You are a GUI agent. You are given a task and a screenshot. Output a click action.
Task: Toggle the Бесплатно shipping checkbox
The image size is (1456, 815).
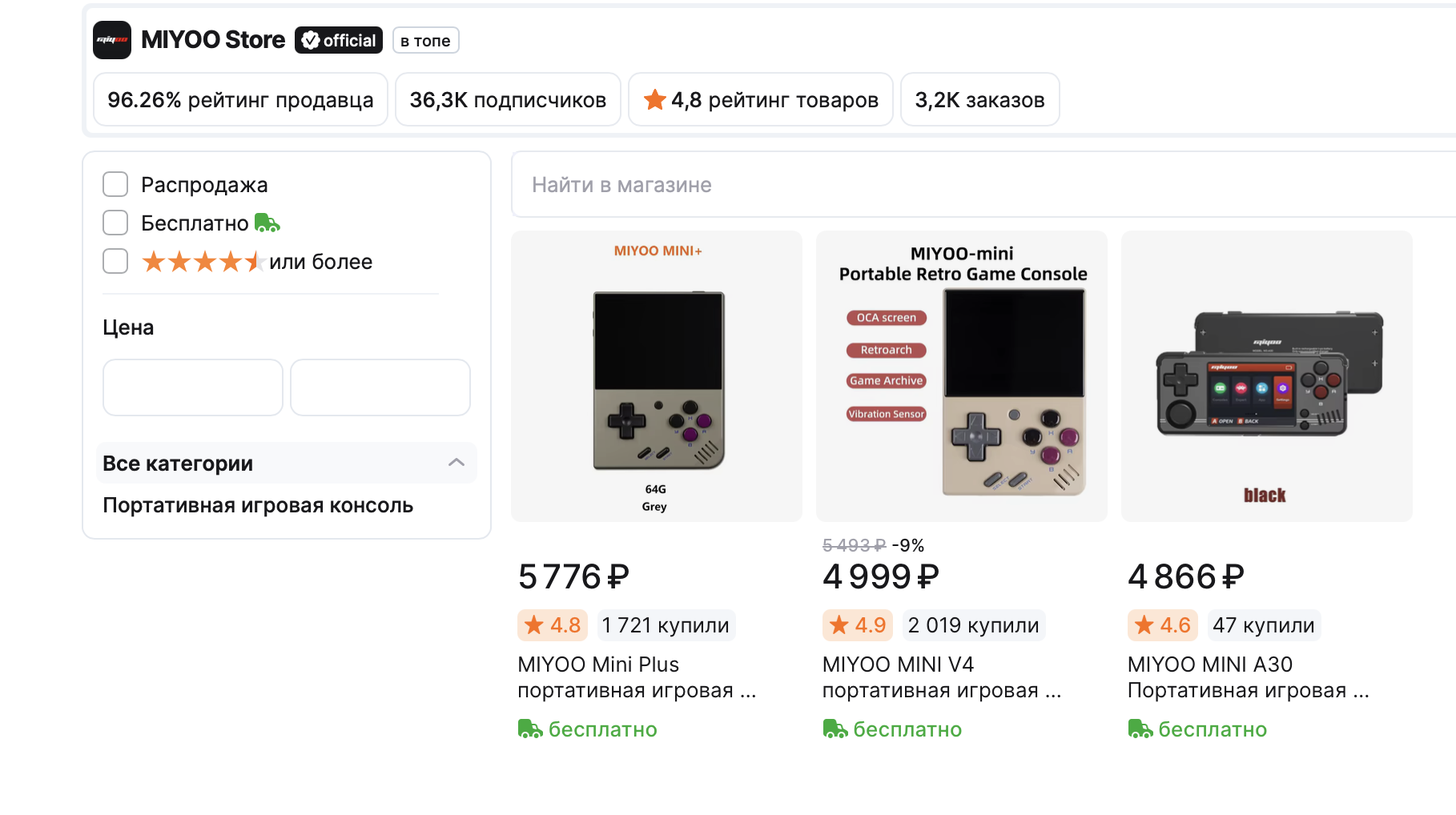click(115, 223)
